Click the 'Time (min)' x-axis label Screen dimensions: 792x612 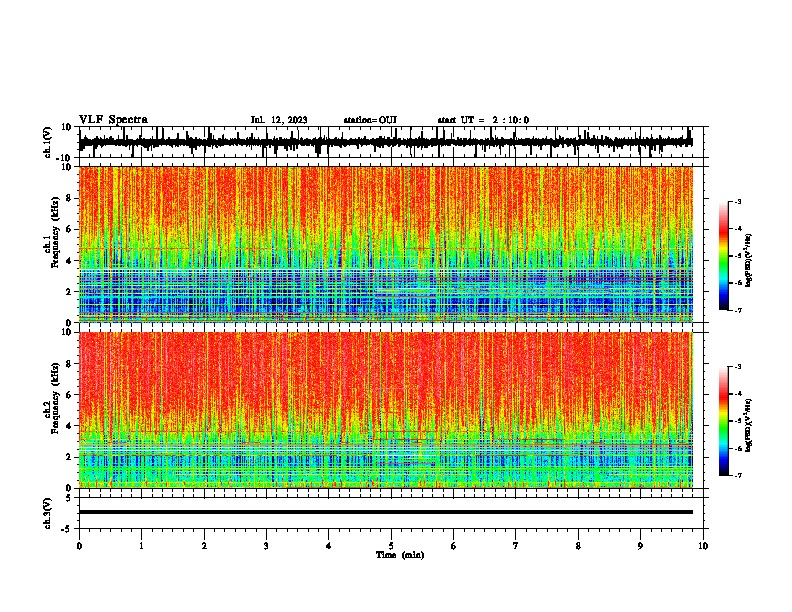pos(400,555)
